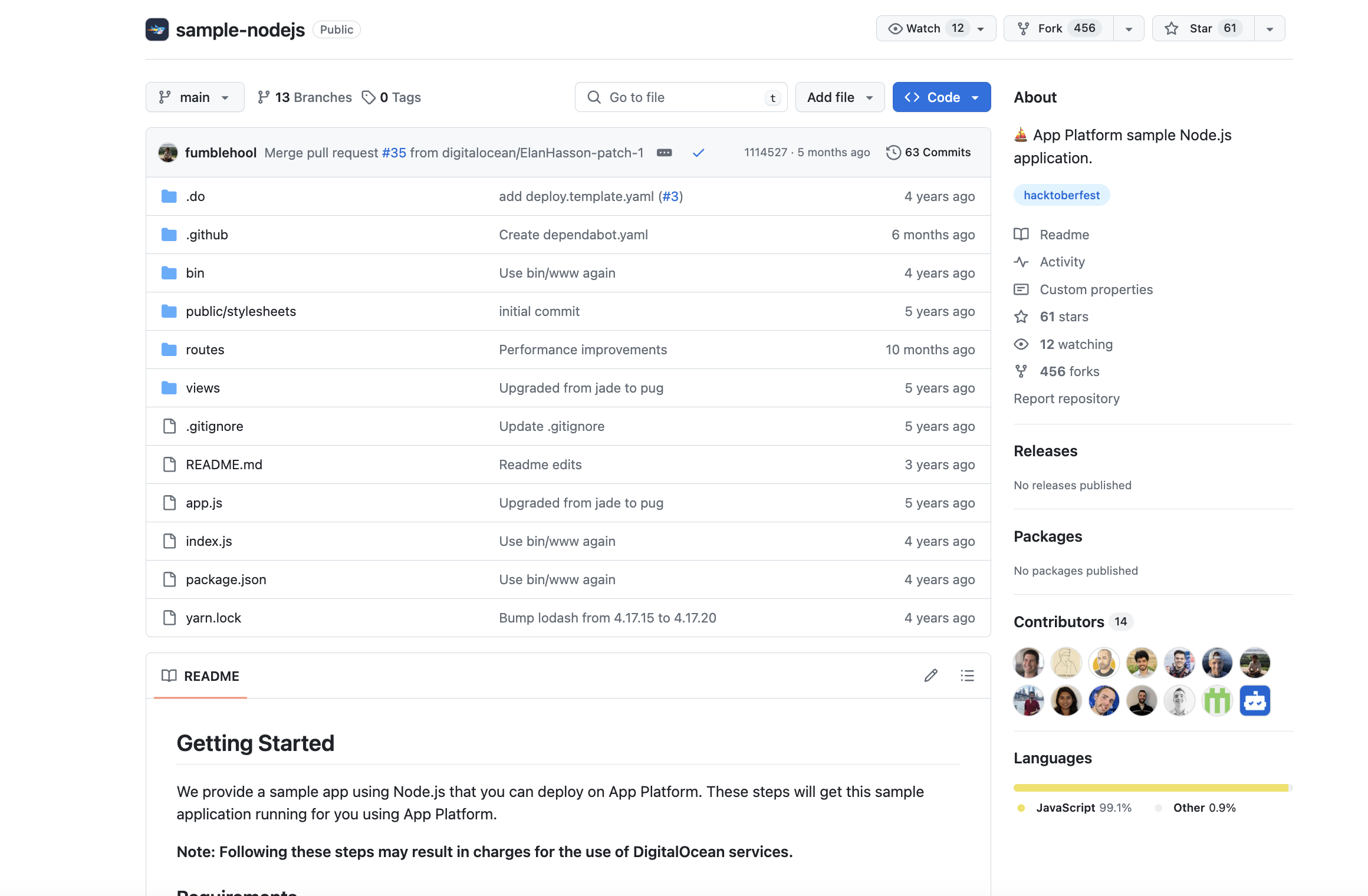This screenshot has width=1368, height=896.
Task: Expand the Fork options arrow
Action: tap(1129, 29)
